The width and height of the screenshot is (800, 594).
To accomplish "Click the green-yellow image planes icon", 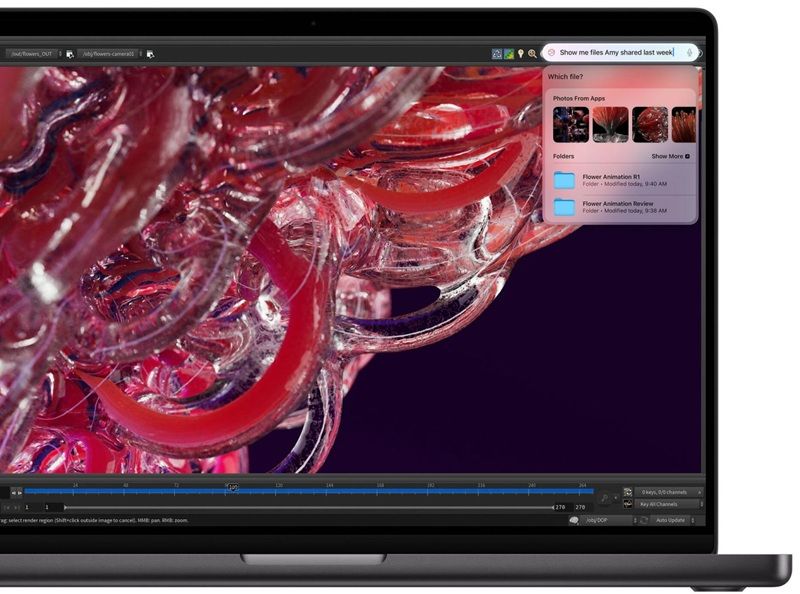I will (x=509, y=54).
